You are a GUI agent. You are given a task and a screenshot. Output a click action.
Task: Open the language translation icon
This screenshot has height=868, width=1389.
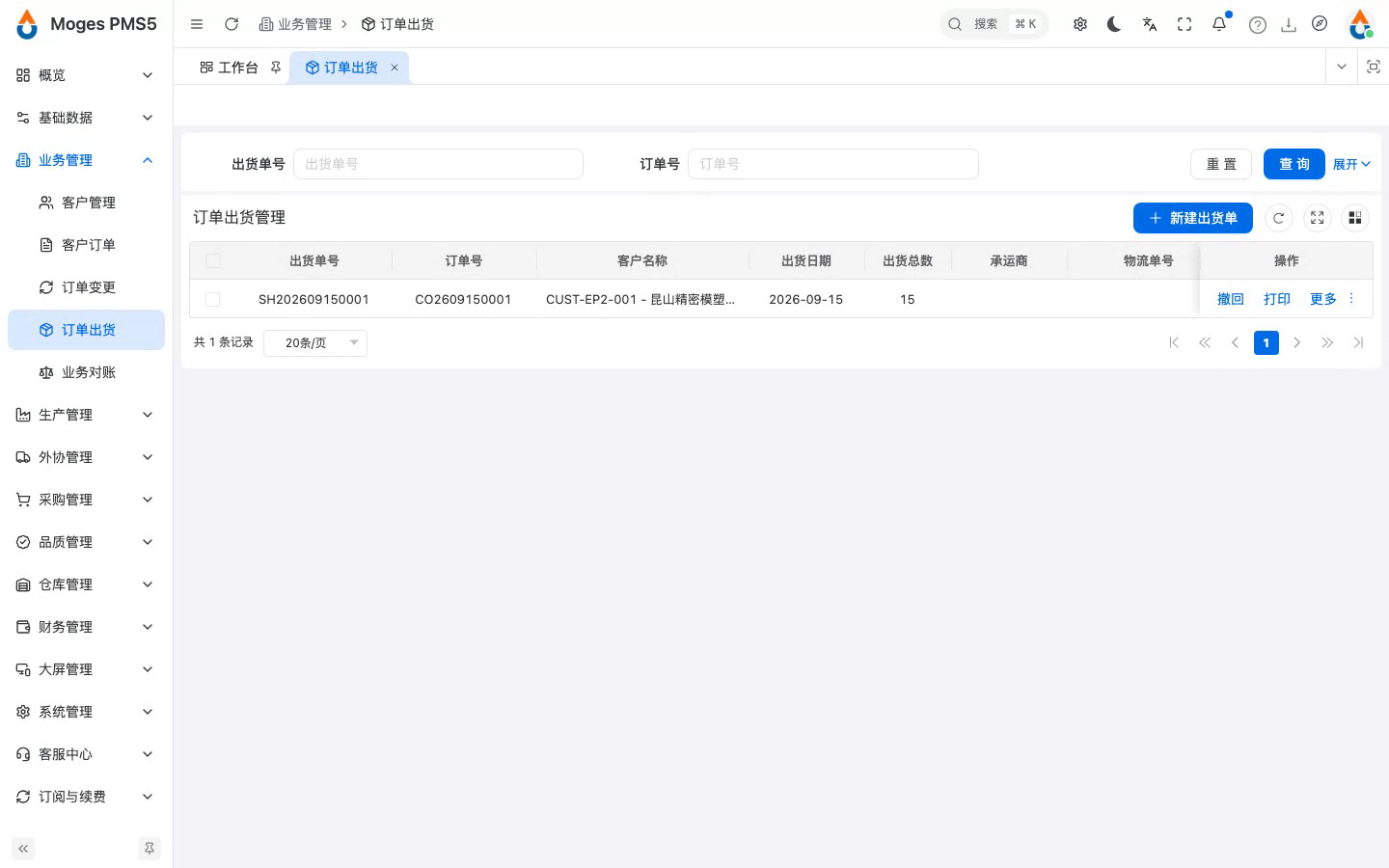point(1150,24)
